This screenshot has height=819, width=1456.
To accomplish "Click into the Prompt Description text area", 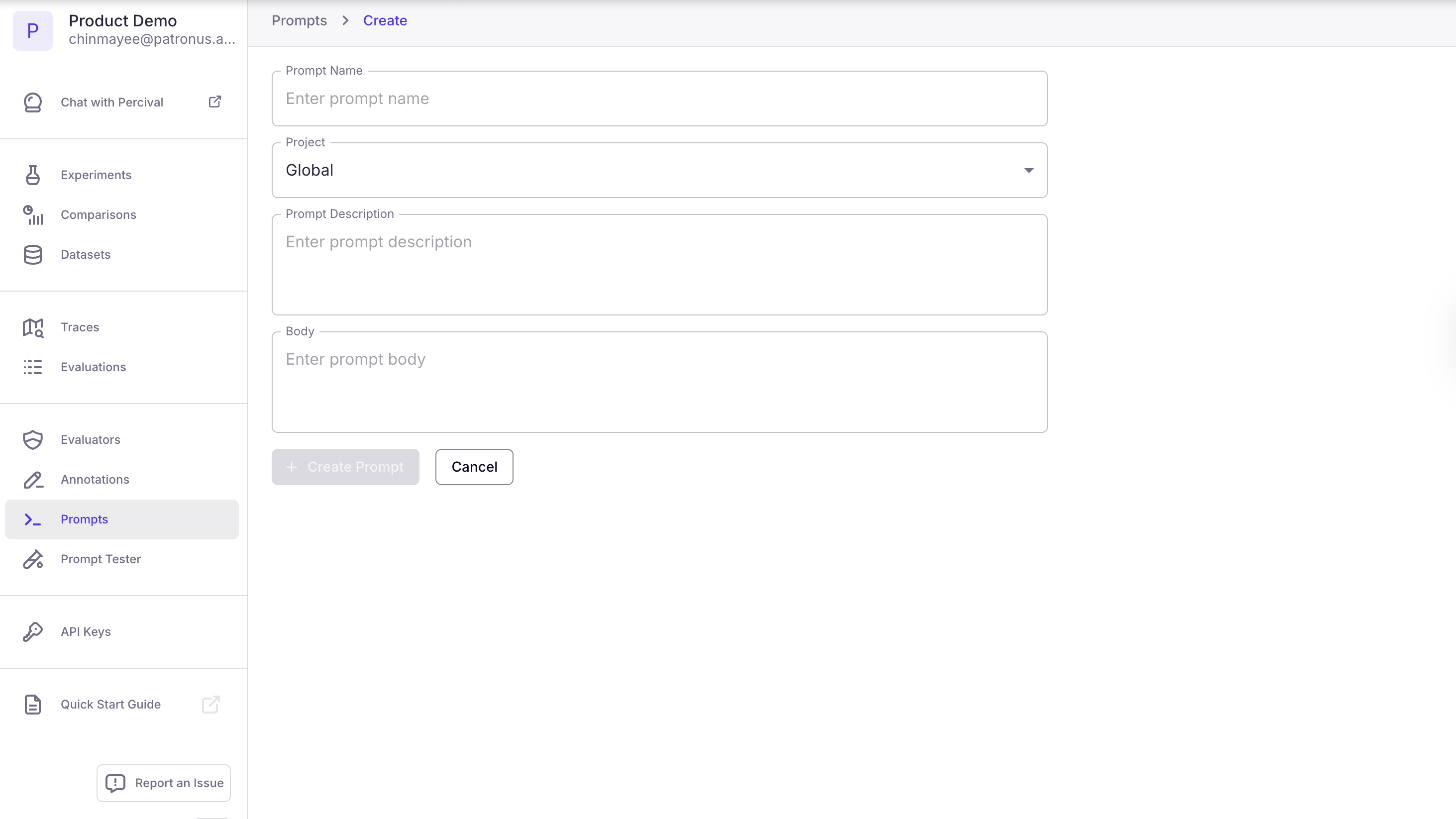I will (659, 265).
